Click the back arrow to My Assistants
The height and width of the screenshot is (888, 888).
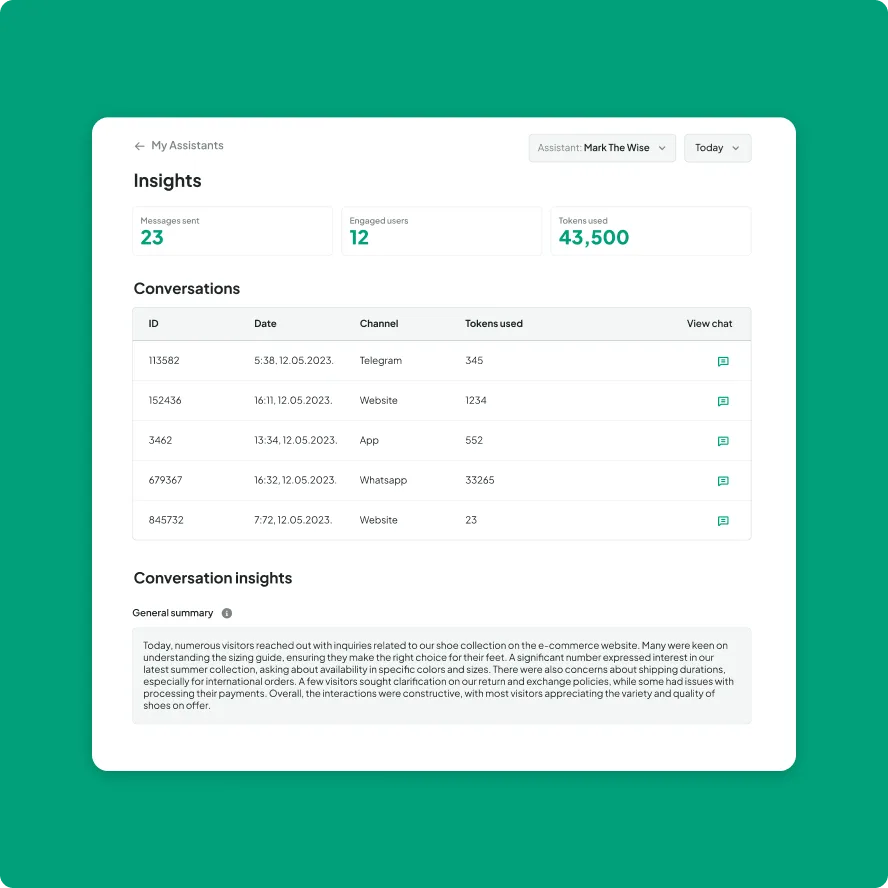point(140,146)
